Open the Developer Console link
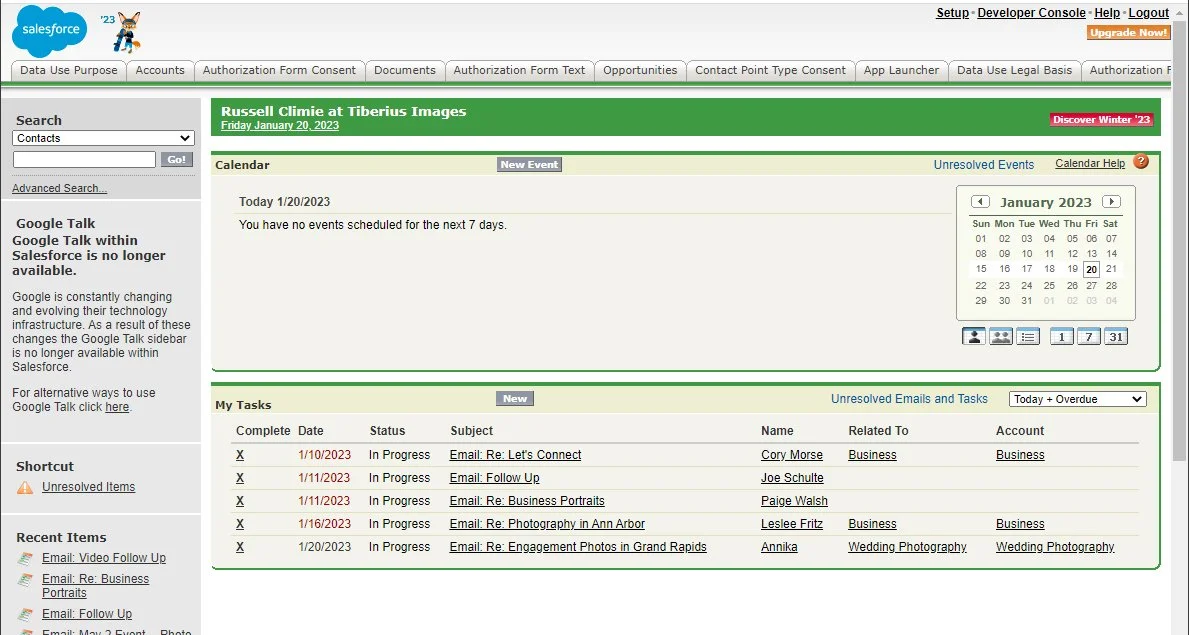The image size is (1189, 635). click(1031, 13)
